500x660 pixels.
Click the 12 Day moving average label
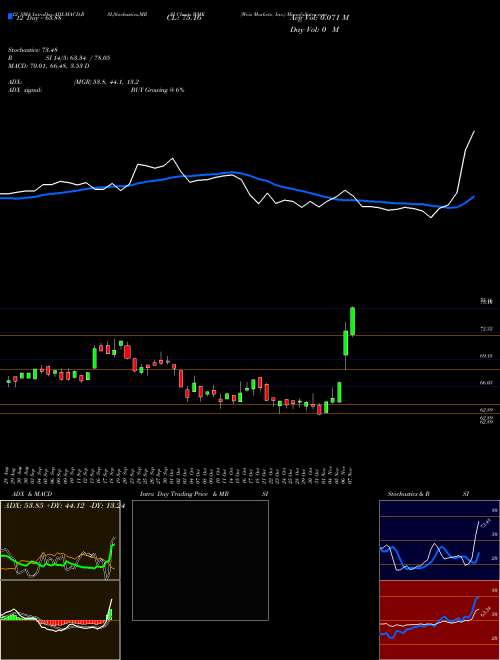tap(39, 18)
